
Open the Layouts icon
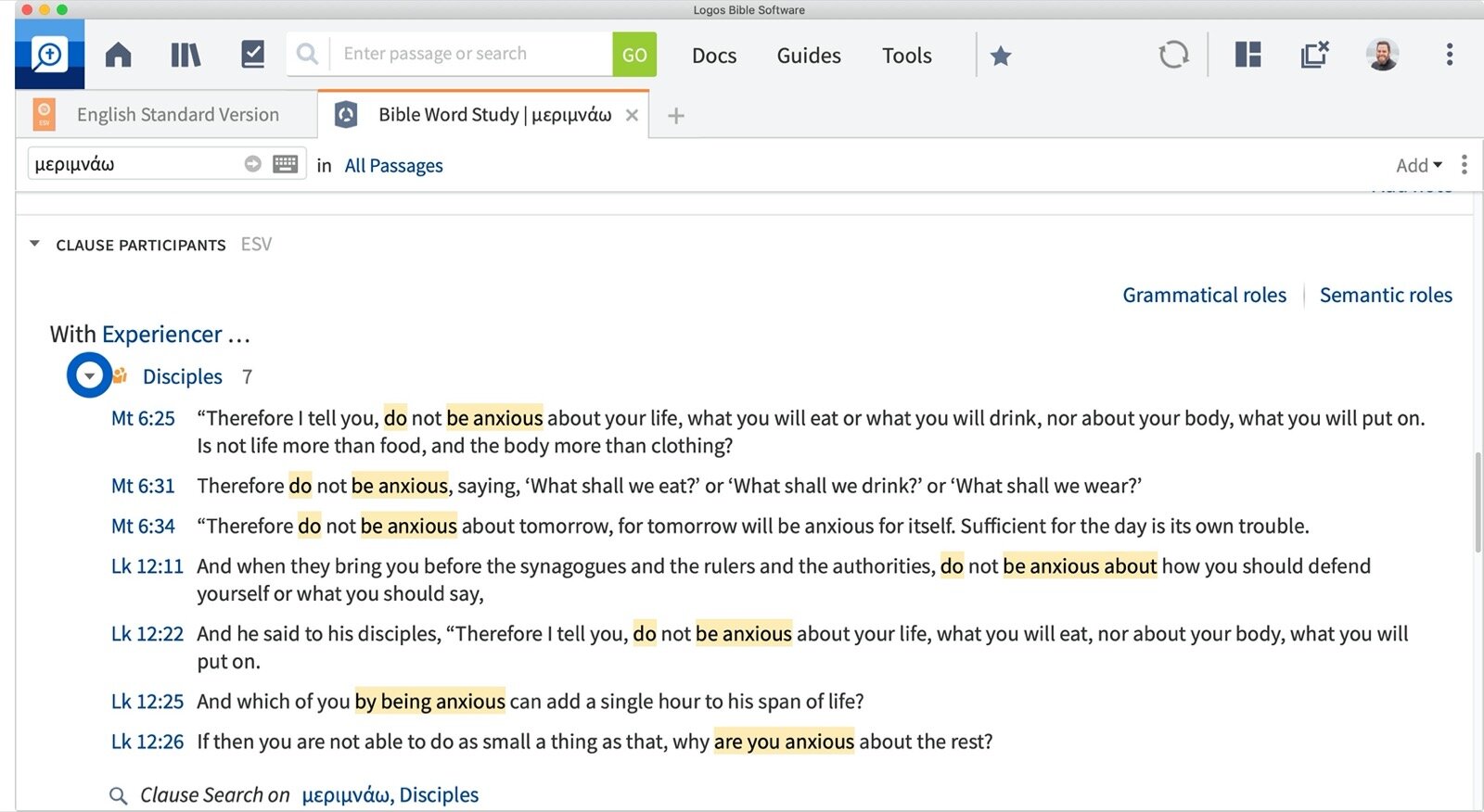pos(1247,54)
